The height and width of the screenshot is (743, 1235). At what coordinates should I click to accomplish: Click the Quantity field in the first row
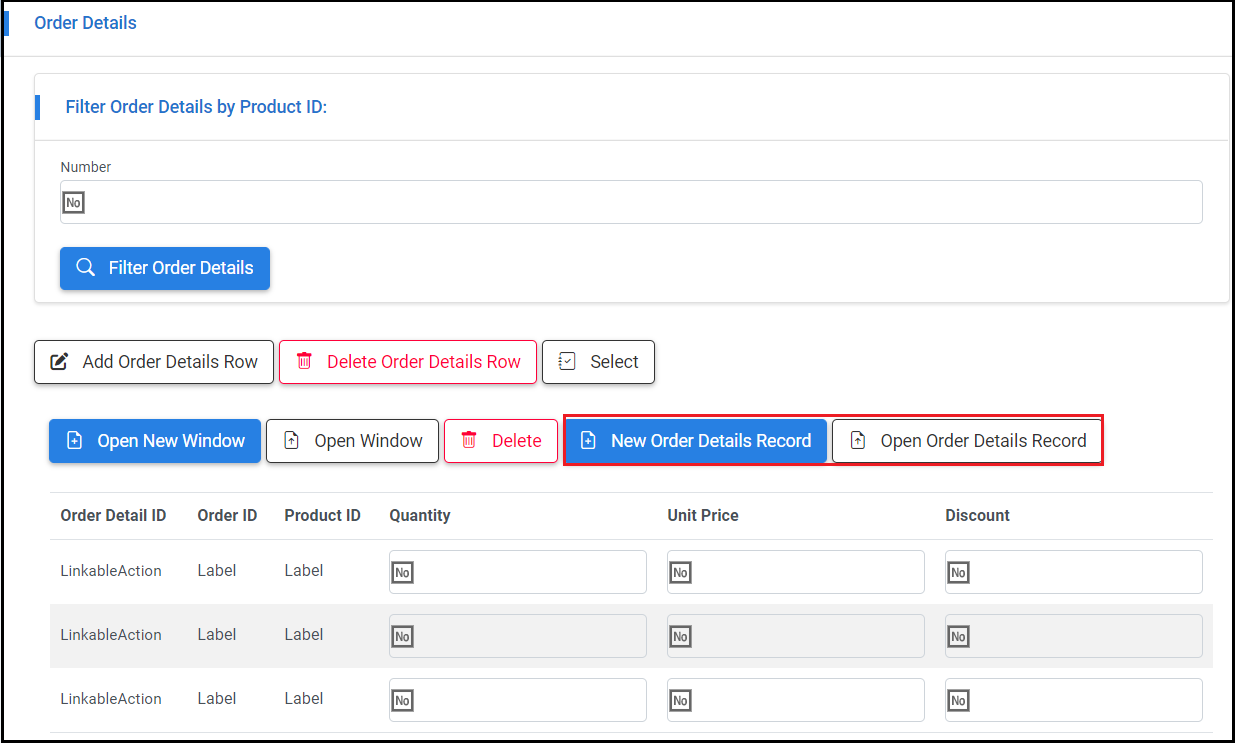point(518,572)
